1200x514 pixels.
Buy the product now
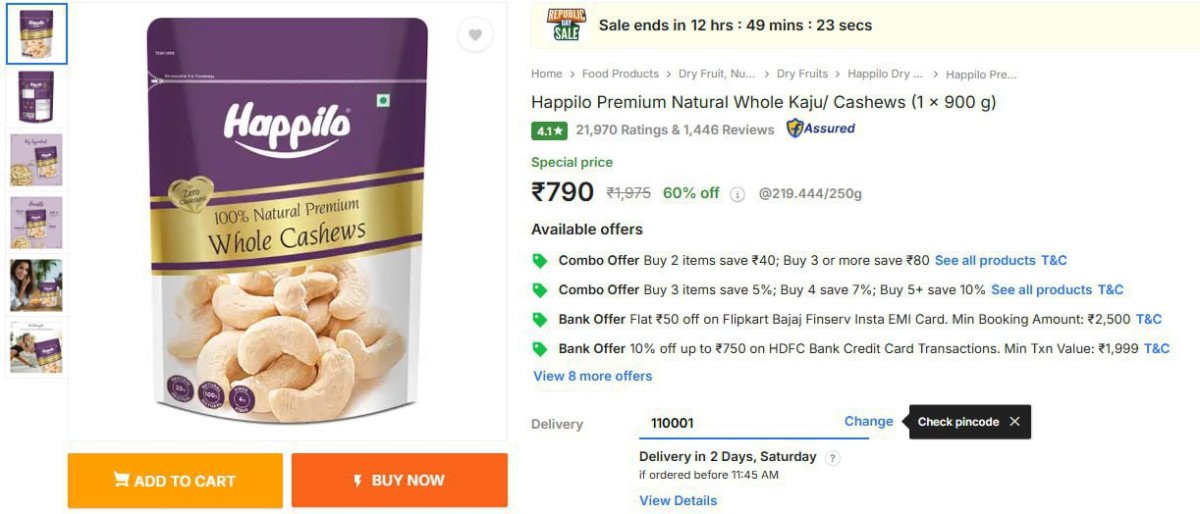pos(400,481)
